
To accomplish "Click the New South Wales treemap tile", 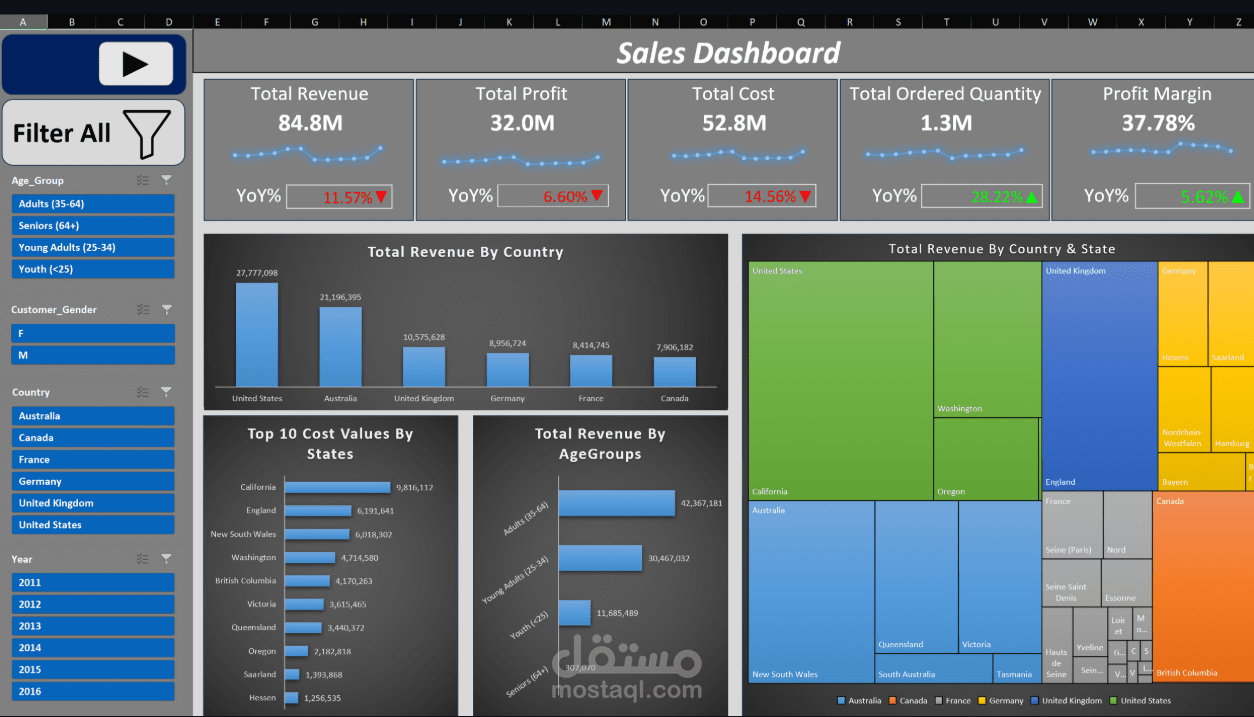I will [x=811, y=591].
